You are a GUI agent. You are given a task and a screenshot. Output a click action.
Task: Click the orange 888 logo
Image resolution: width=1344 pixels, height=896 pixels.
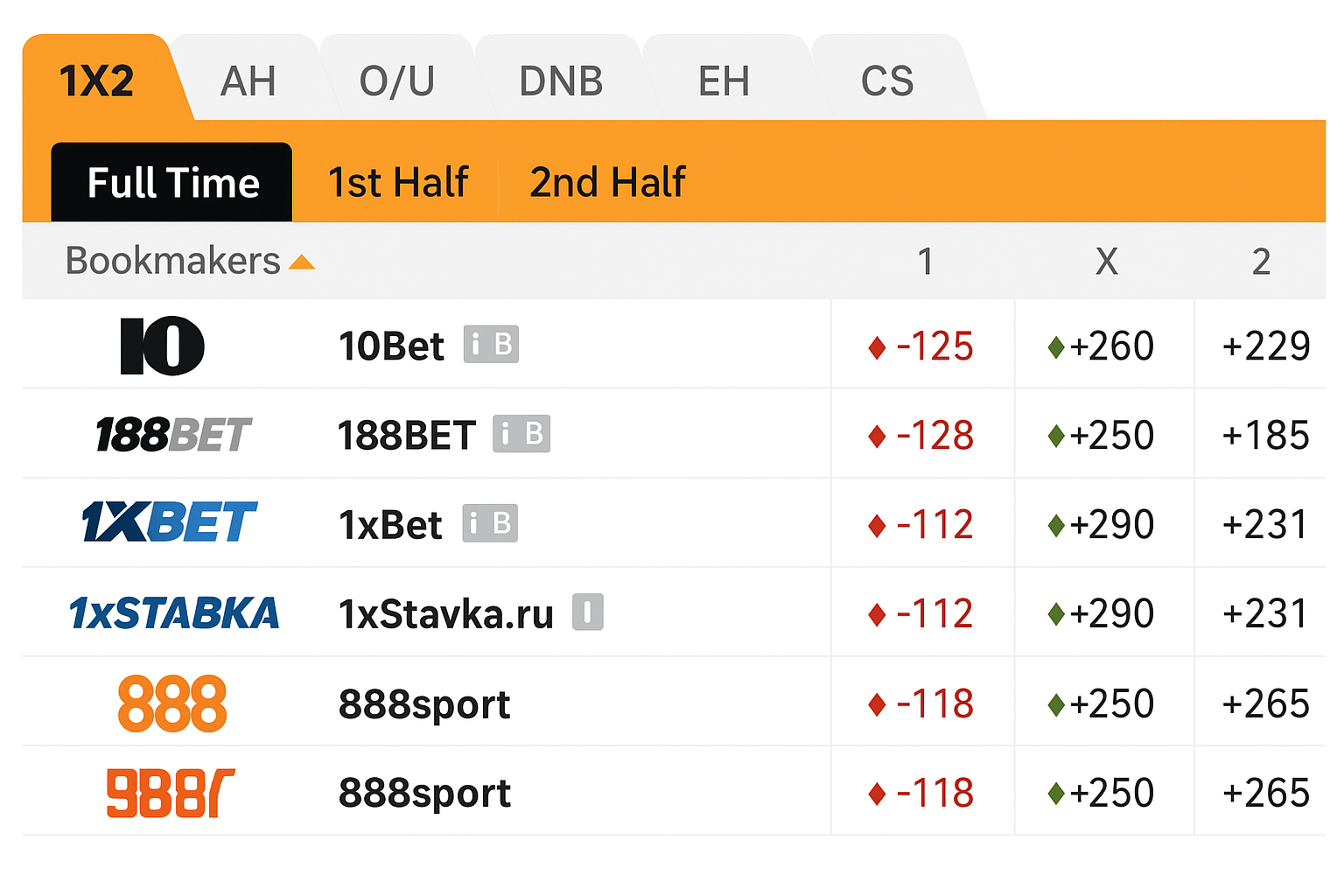pyautogui.click(x=172, y=703)
